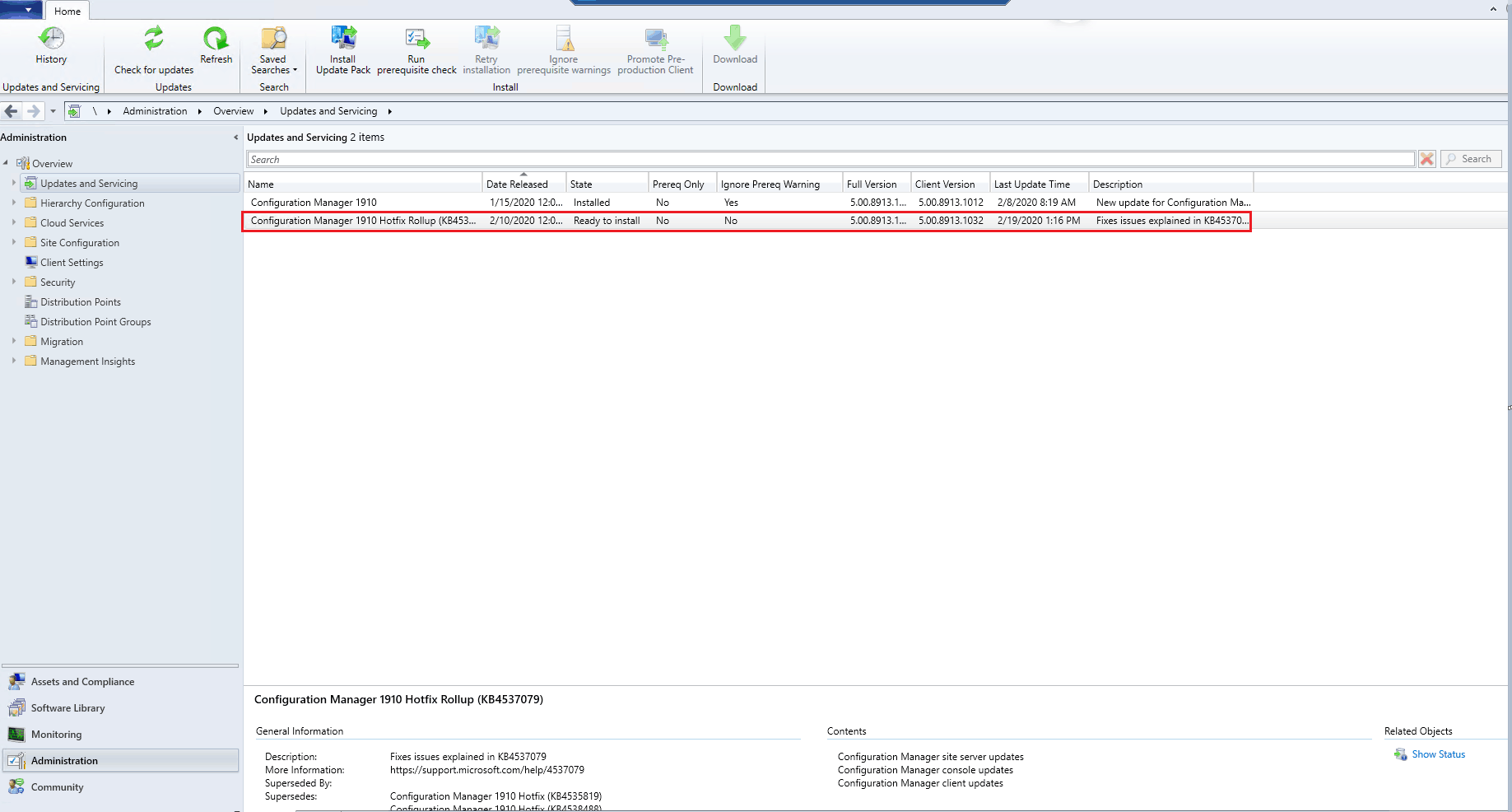Select Management Insights tree item

click(88, 361)
